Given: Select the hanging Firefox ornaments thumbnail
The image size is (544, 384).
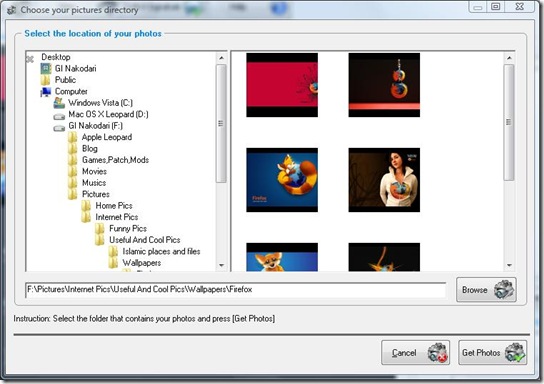Looking at the screenshot, I should 384,85.
